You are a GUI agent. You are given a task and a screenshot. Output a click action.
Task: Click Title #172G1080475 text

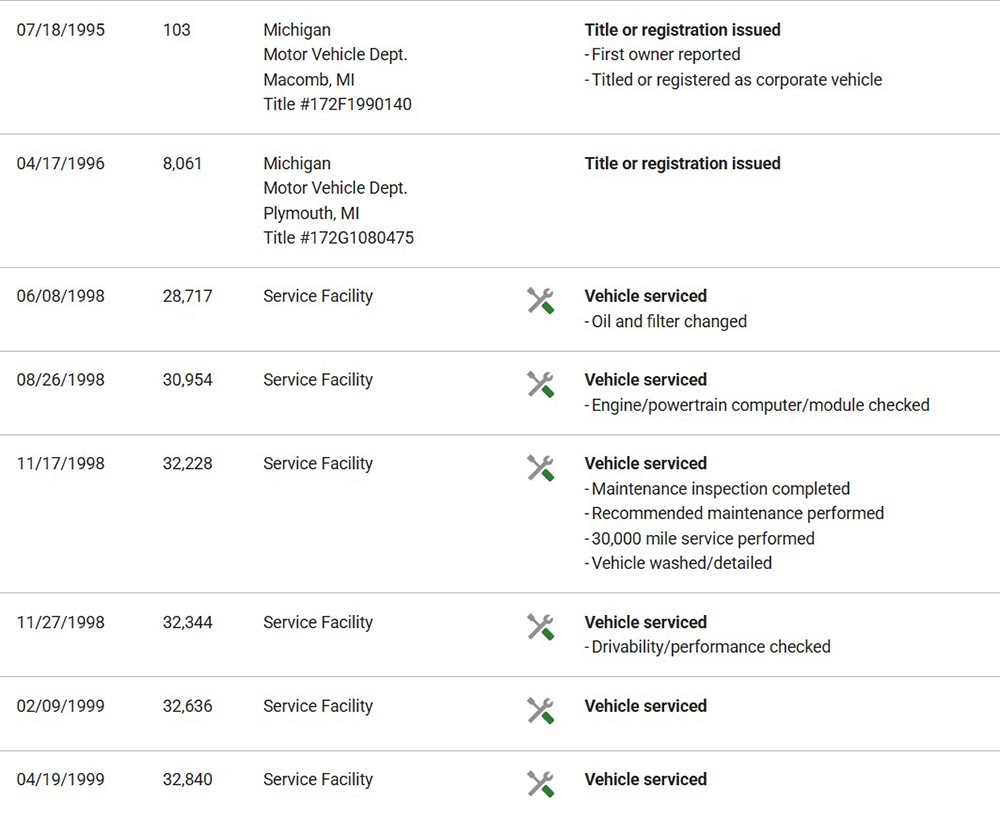(x=338, y=238)
